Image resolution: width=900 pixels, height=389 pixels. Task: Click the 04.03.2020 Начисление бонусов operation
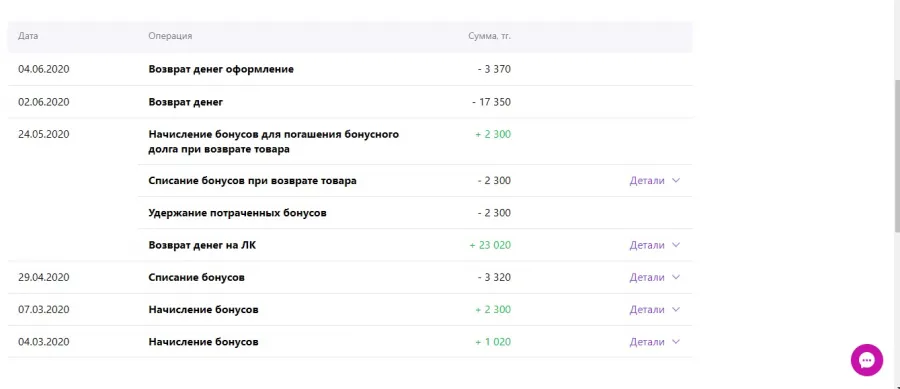tap(203, 342)
